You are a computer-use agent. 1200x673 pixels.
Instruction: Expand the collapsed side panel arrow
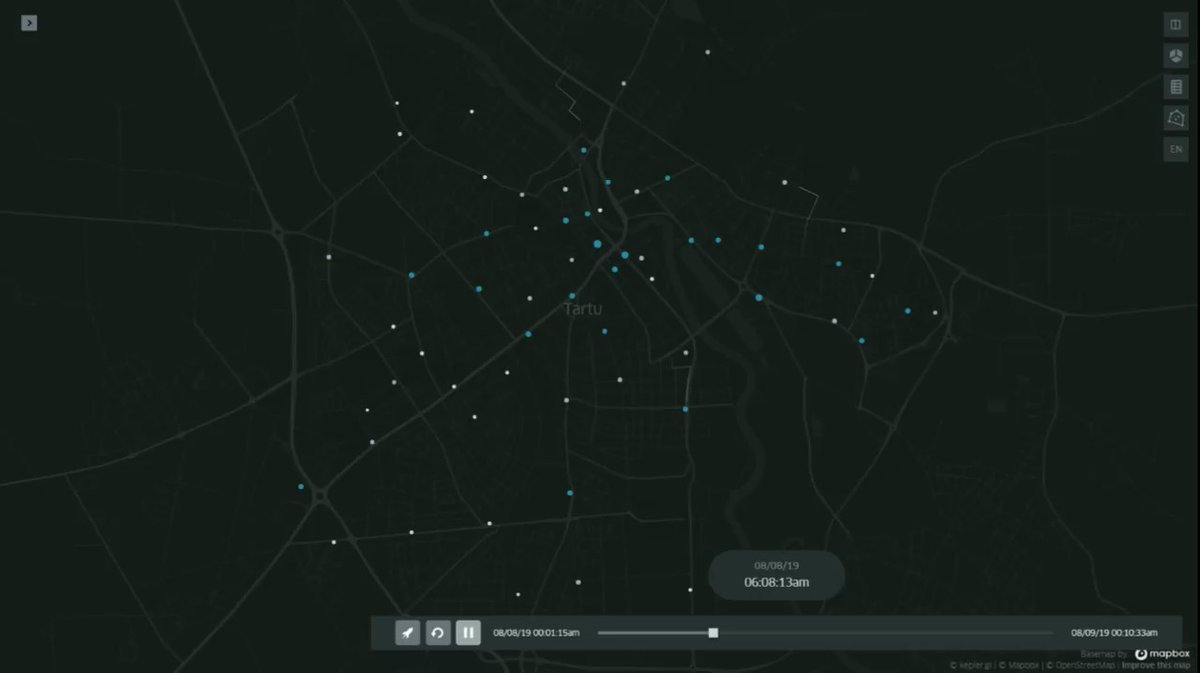point(29,22)
